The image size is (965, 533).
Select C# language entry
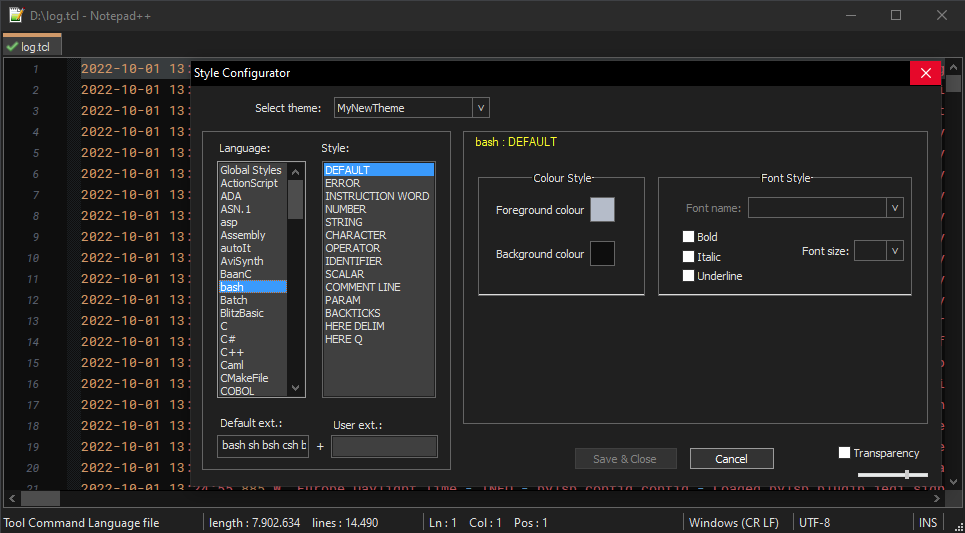pos(251,339)
